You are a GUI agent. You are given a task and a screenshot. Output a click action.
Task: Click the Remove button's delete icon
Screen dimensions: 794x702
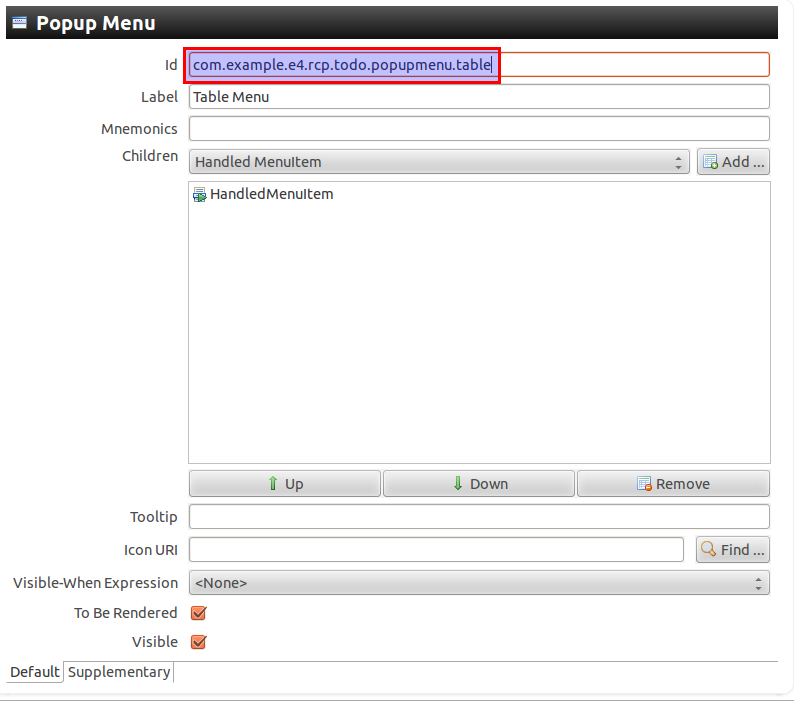pos(645,484)
